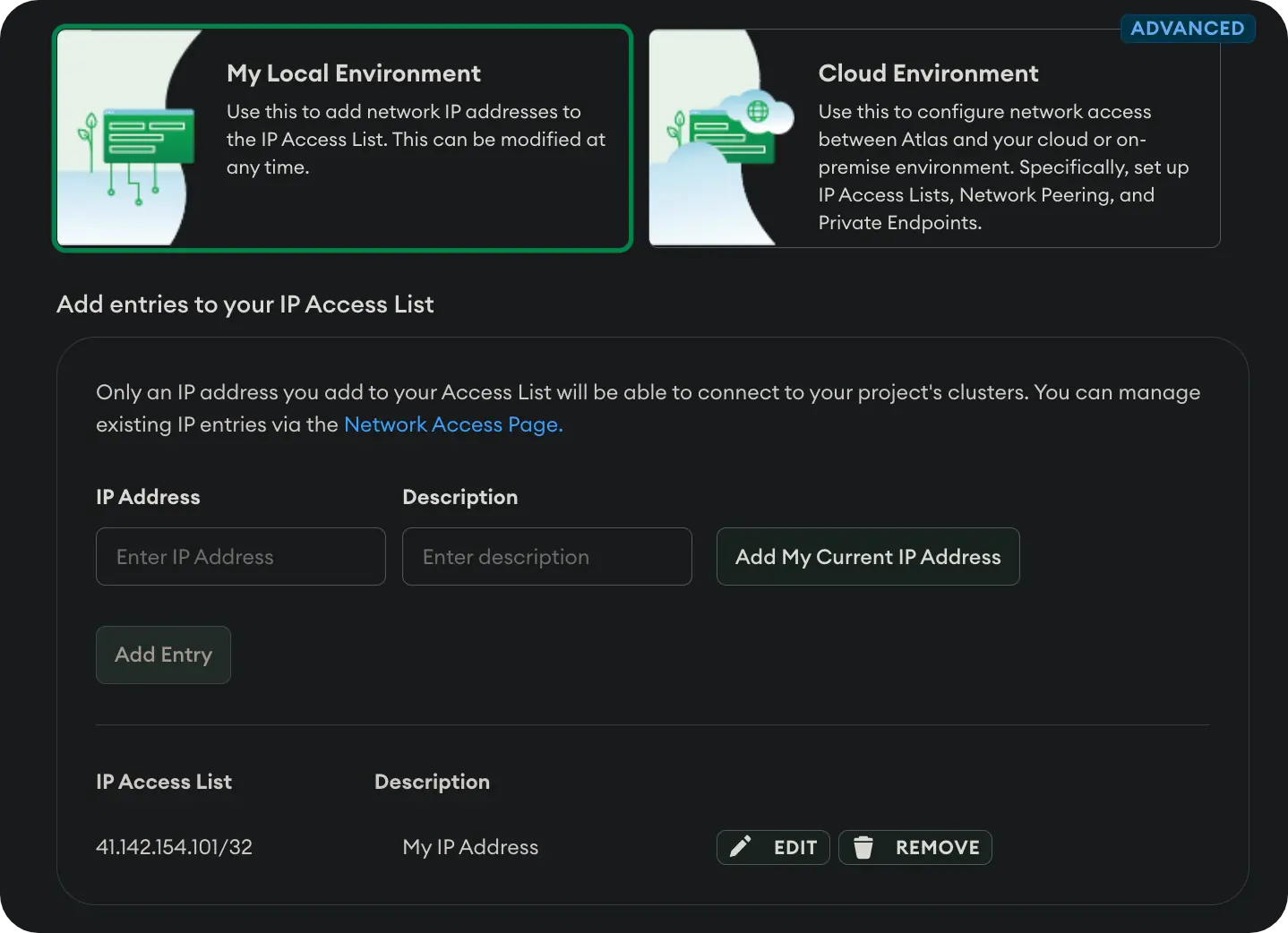Click the My IP Address description text
Screen dimensions: 1288x933
coord(470,847)
